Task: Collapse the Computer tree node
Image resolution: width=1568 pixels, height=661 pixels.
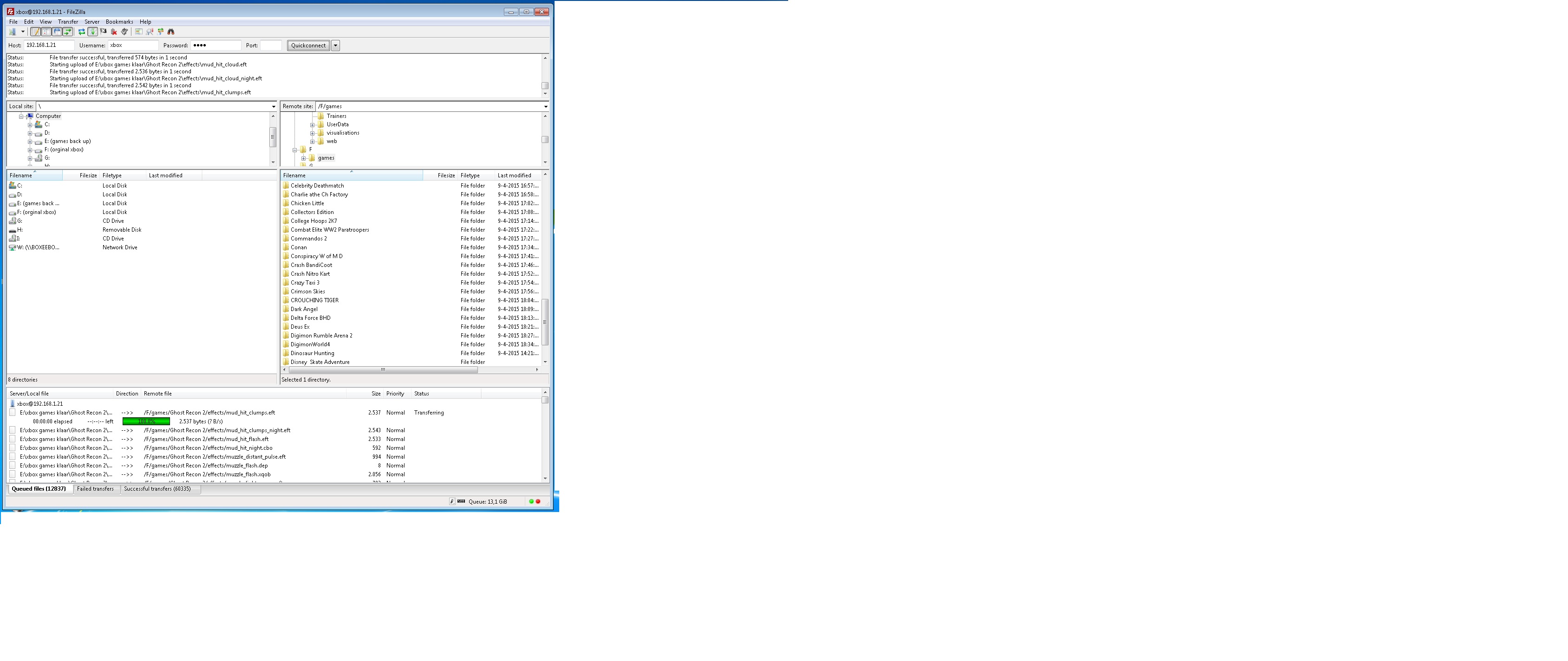Action: click(x=21, y=116)
